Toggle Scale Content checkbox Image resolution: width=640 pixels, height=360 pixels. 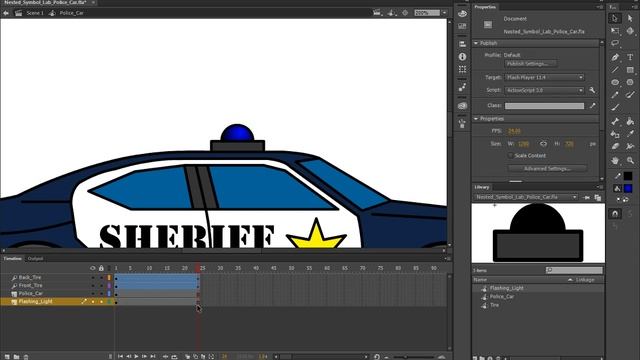click(x=510, y=156)
